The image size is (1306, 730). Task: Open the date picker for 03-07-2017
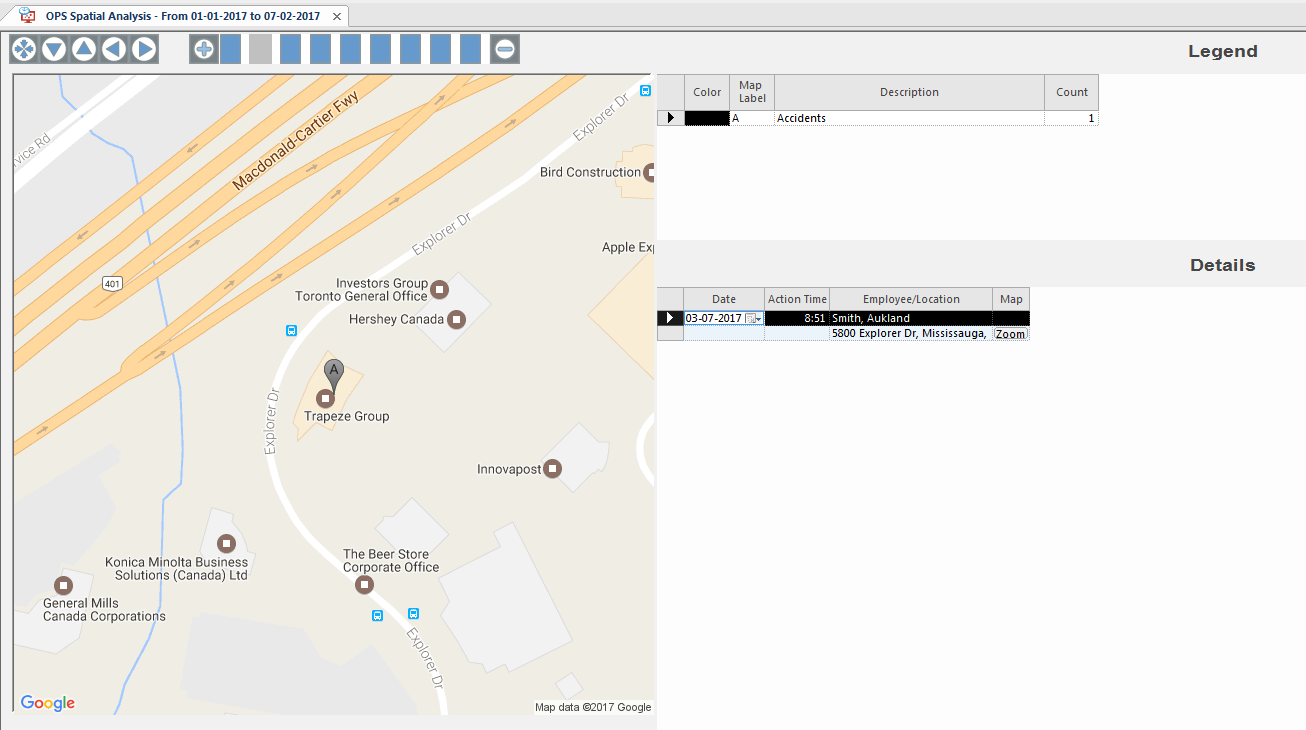coord(752,317)
